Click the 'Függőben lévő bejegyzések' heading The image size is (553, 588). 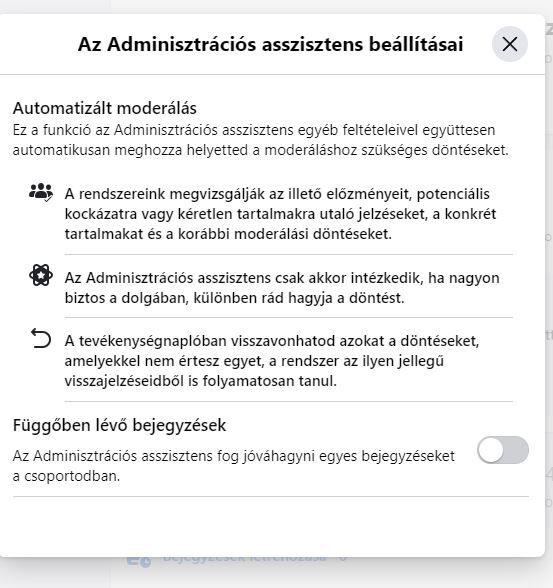(119, 425)
